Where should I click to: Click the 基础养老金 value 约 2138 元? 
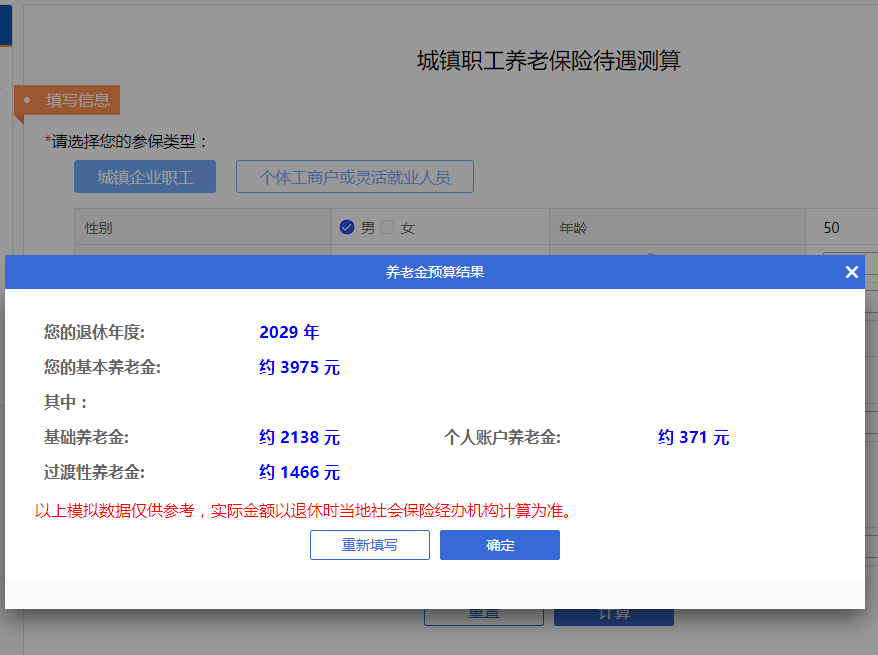click(299, 438)
